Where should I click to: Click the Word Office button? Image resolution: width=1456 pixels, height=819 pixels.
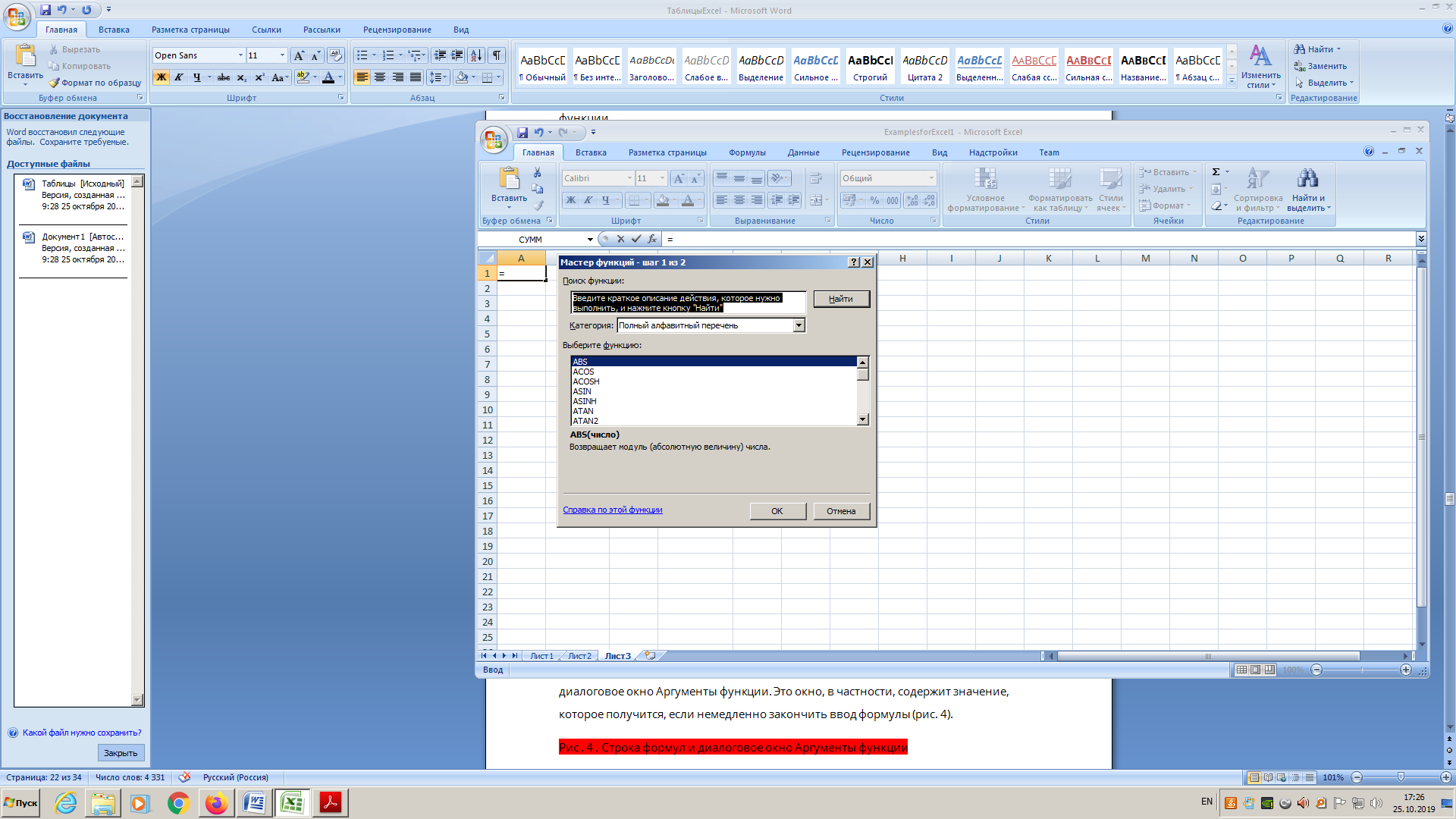click(17, 16)
